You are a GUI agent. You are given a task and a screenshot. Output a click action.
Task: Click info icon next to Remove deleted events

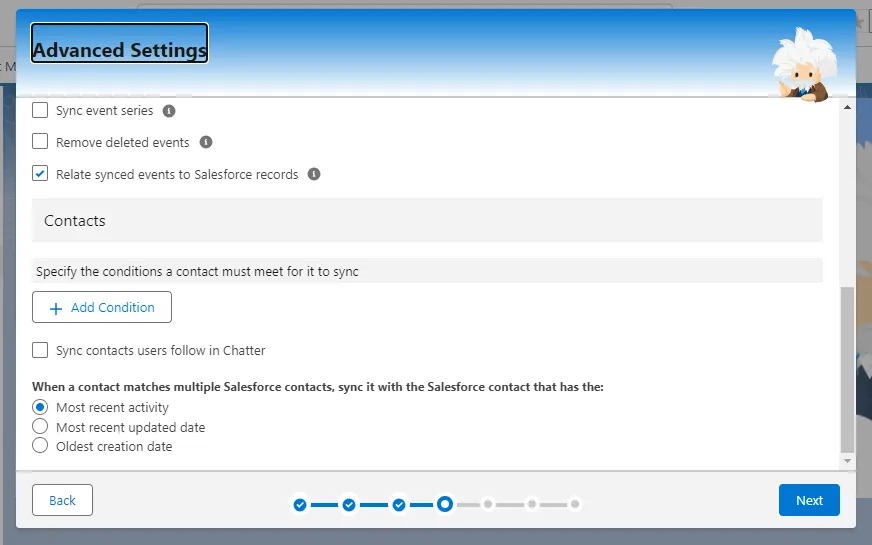[x=206, y=143]
